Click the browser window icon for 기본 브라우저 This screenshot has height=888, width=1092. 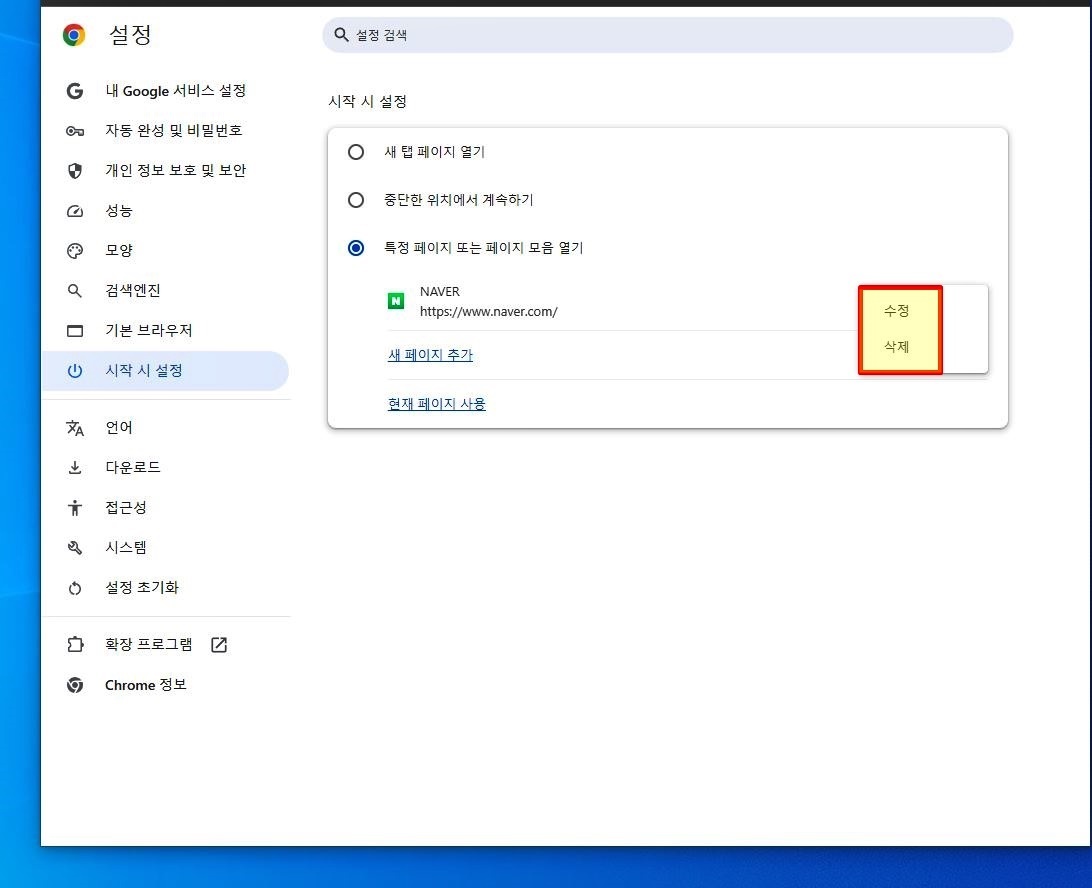[75, 331]
